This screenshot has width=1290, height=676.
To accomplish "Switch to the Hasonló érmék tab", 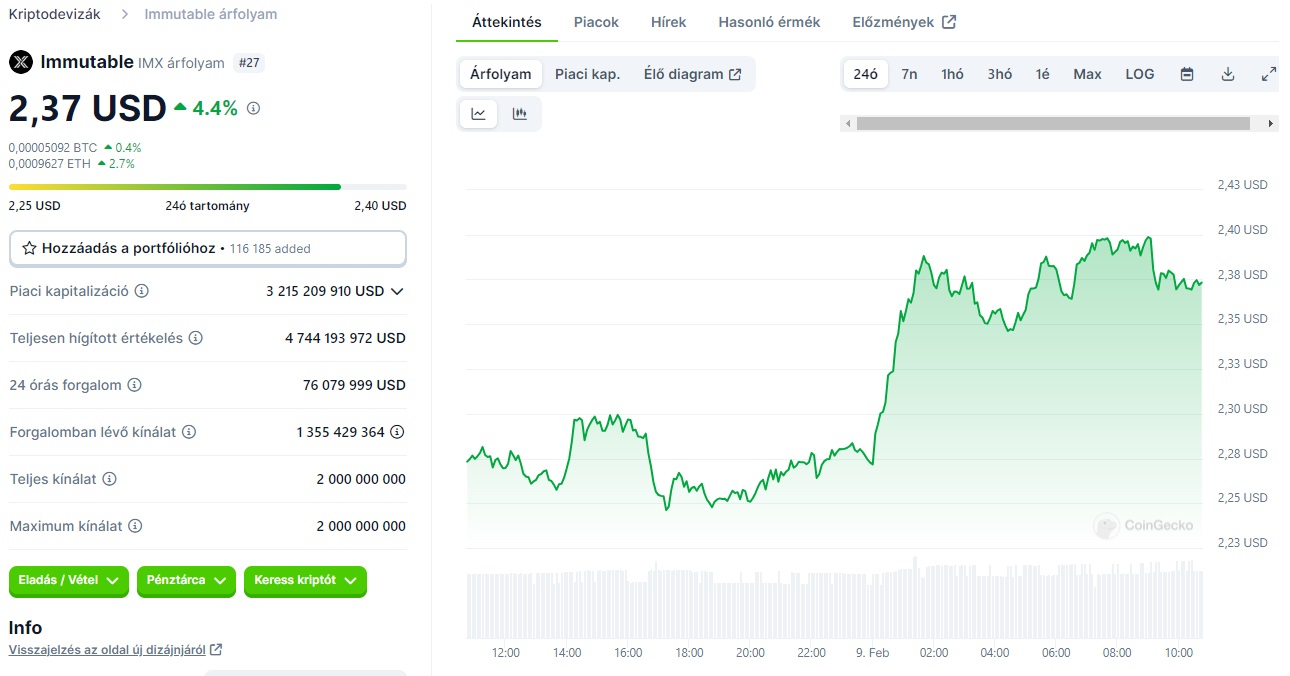I will [x=770, y=22].
